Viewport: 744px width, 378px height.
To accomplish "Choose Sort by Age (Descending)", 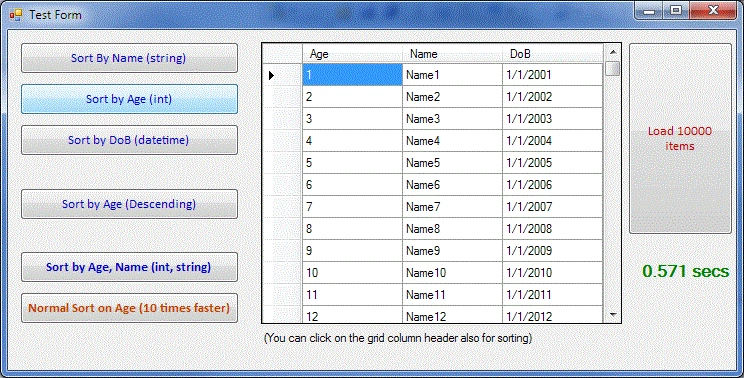I will [129, 204].
